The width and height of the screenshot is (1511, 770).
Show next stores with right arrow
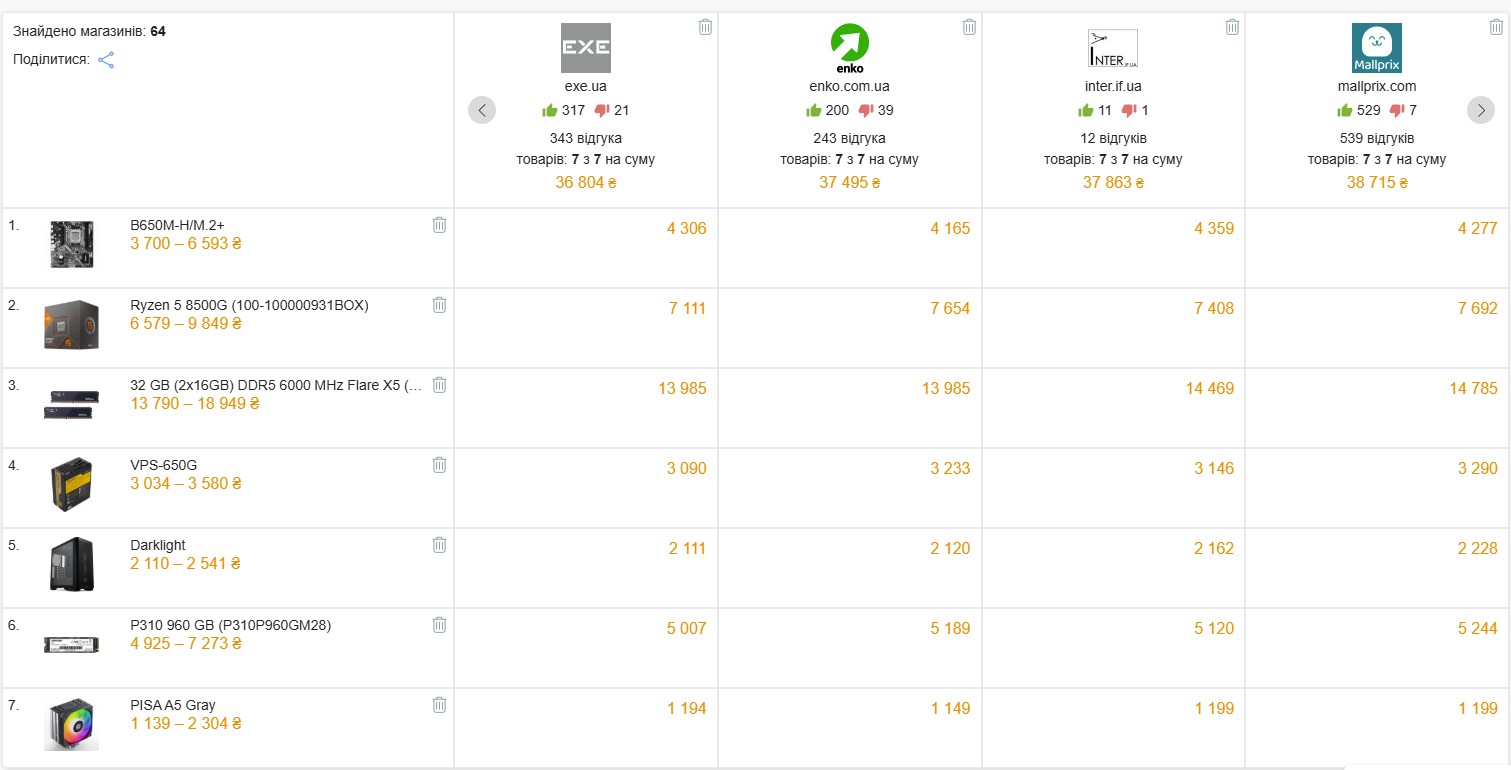pos(1481,110)
